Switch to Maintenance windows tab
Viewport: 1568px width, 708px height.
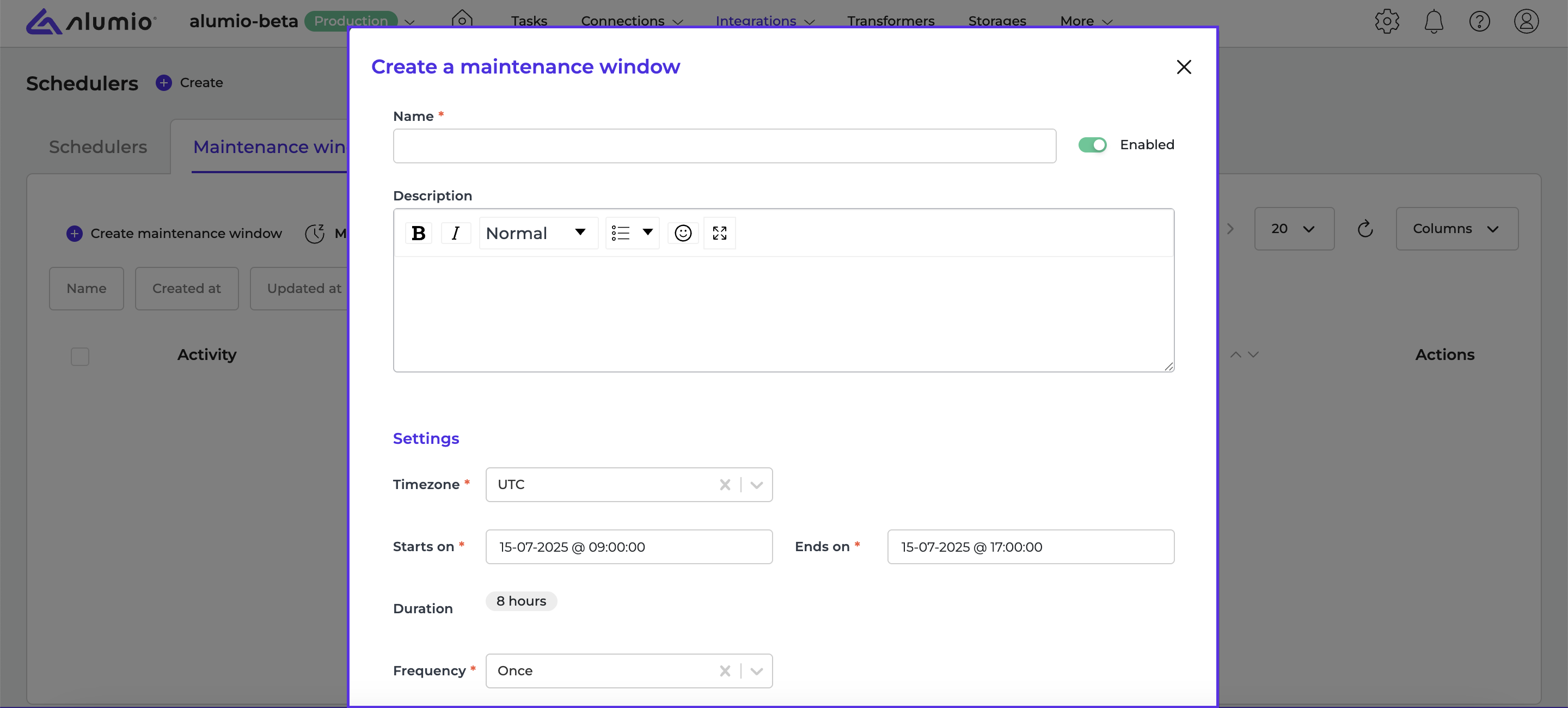point(268,147)
